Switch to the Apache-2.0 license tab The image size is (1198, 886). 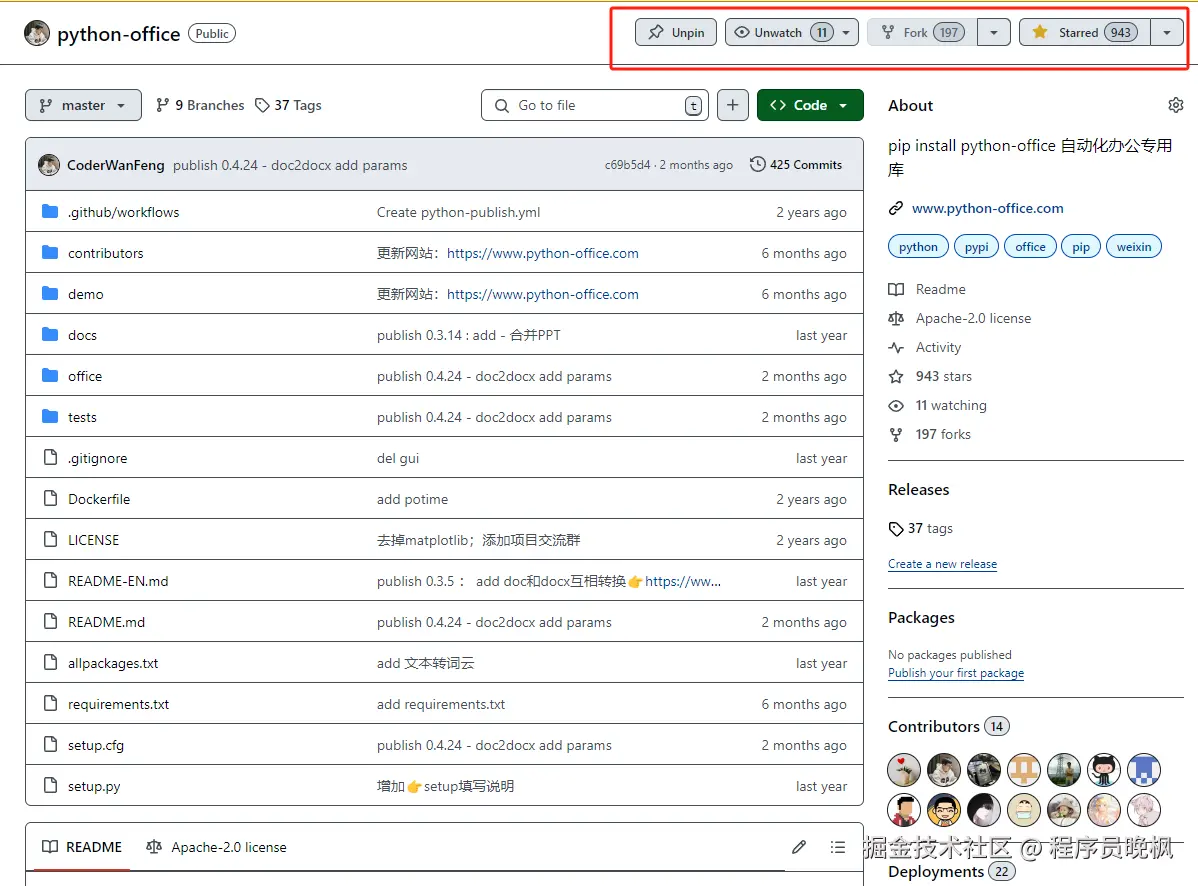[x=216, y=847]
